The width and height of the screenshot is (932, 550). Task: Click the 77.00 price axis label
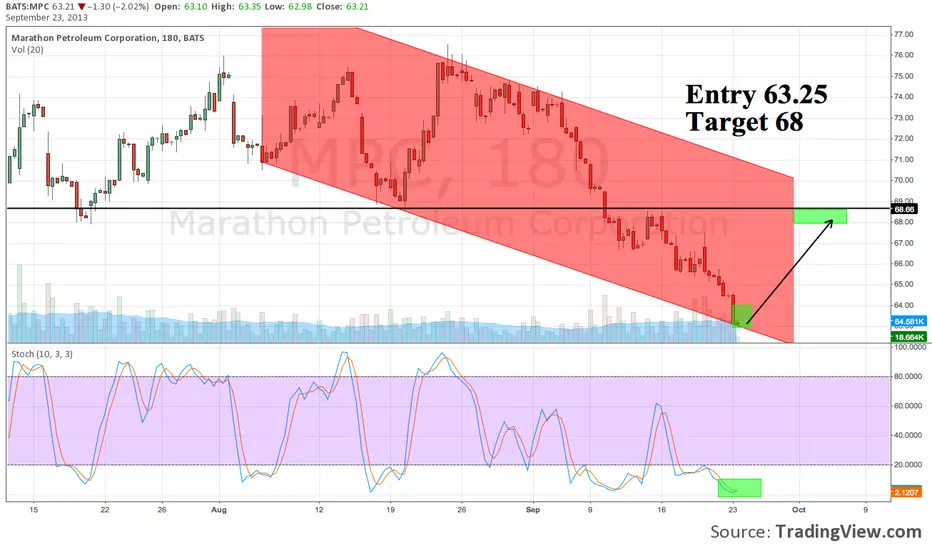point(903,34)
